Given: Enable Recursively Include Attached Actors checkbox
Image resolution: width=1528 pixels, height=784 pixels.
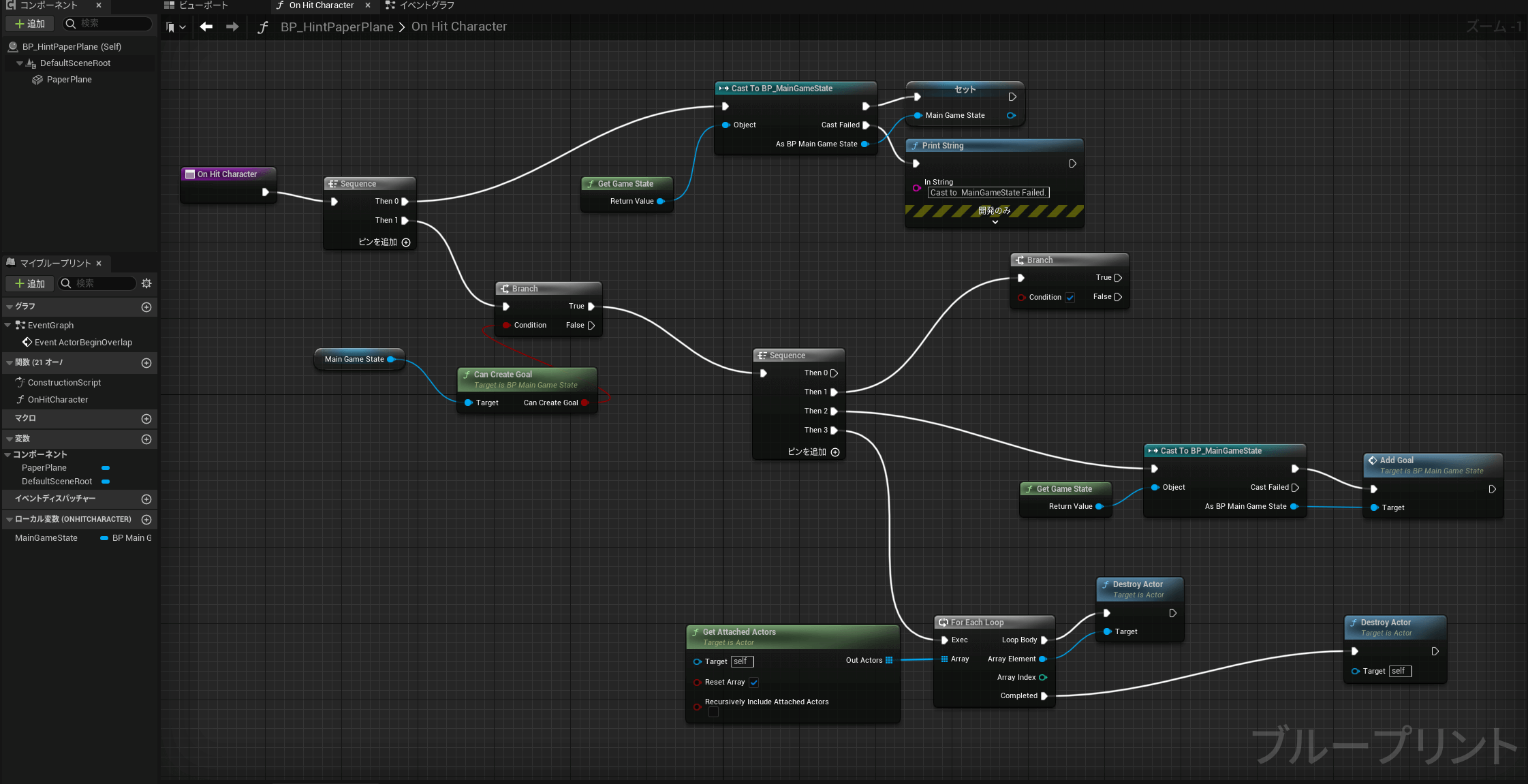Looking at the screenshot, I should point(713,712).
